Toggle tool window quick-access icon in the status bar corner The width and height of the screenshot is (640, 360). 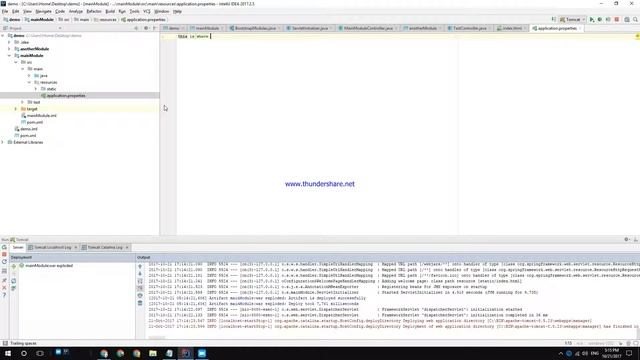click(x=5, y=344)
